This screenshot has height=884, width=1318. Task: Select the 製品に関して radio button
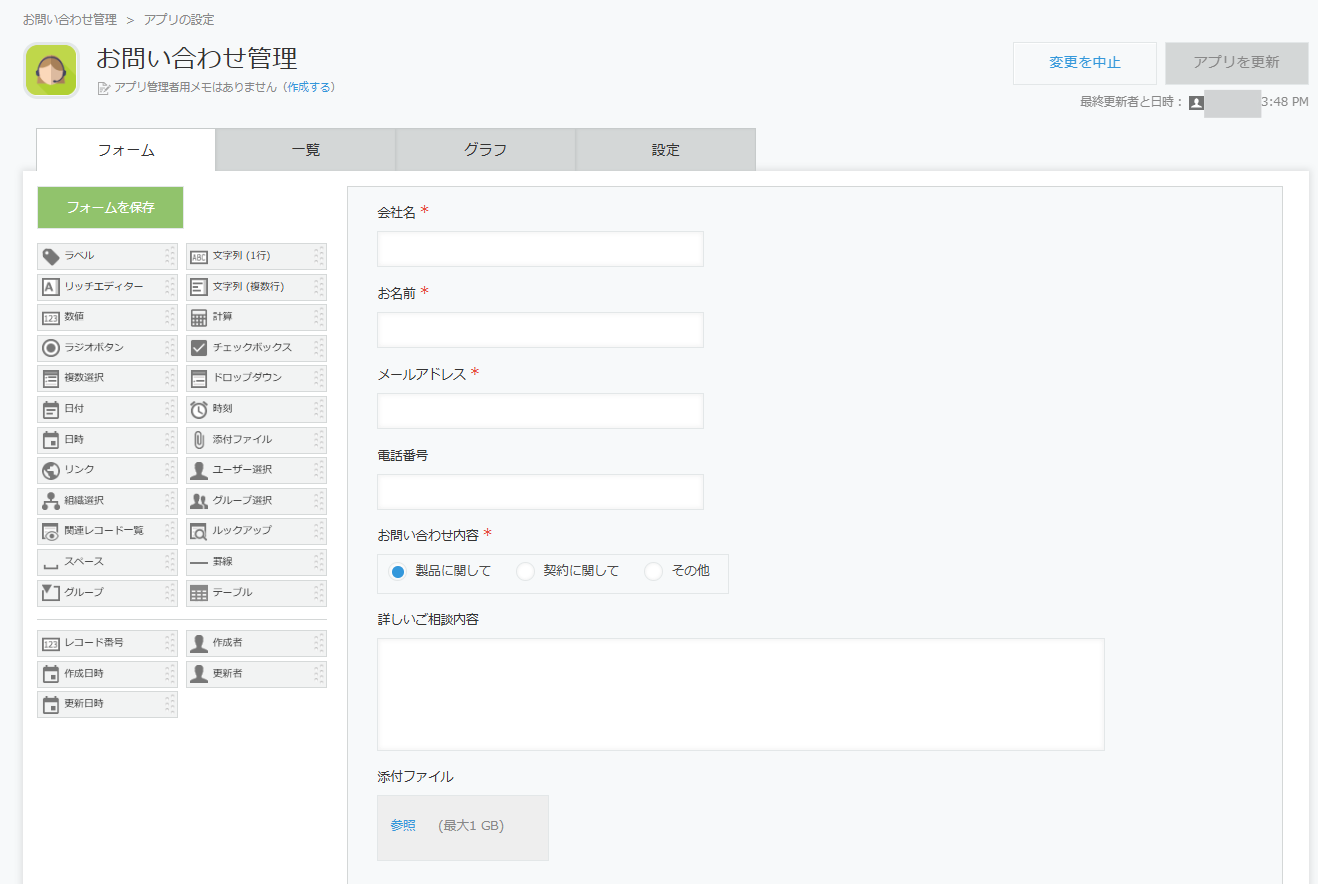pyautogui.click(x=397, y=572)
